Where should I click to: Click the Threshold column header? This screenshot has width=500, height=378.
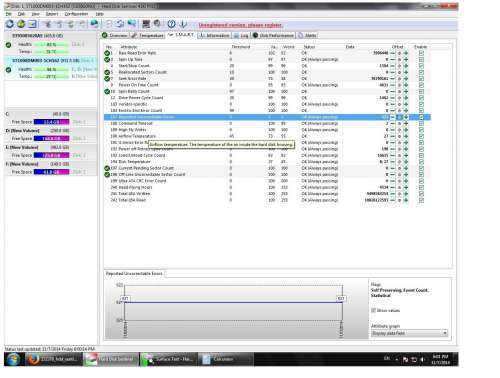pyautogui.click(x=241, y=47)
